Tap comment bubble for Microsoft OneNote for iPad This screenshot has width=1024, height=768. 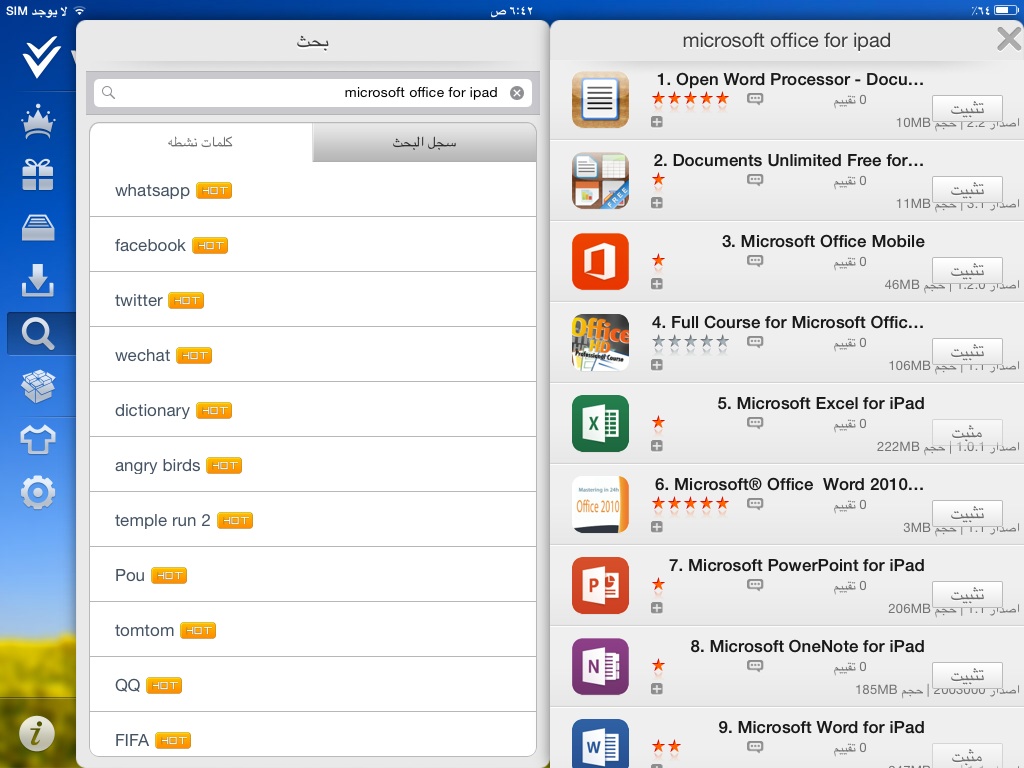tap(755, 666)
